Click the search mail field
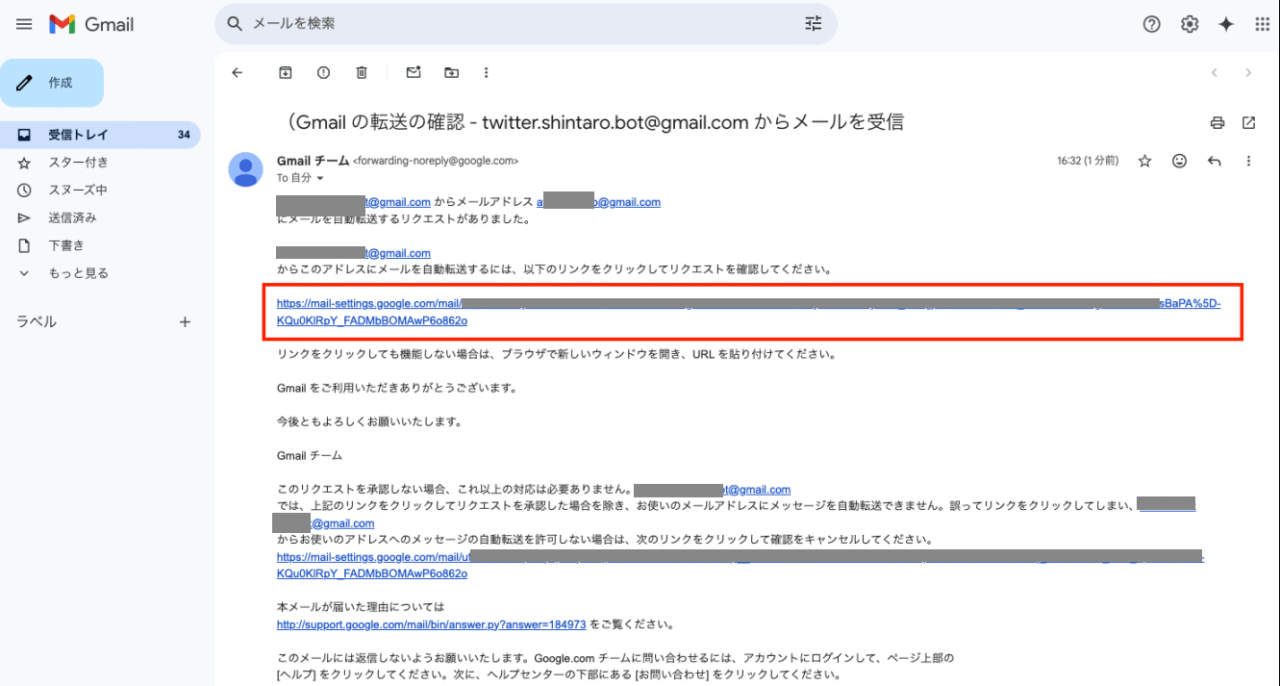This screenshot has width=1280, height=686. pos(525,24)
